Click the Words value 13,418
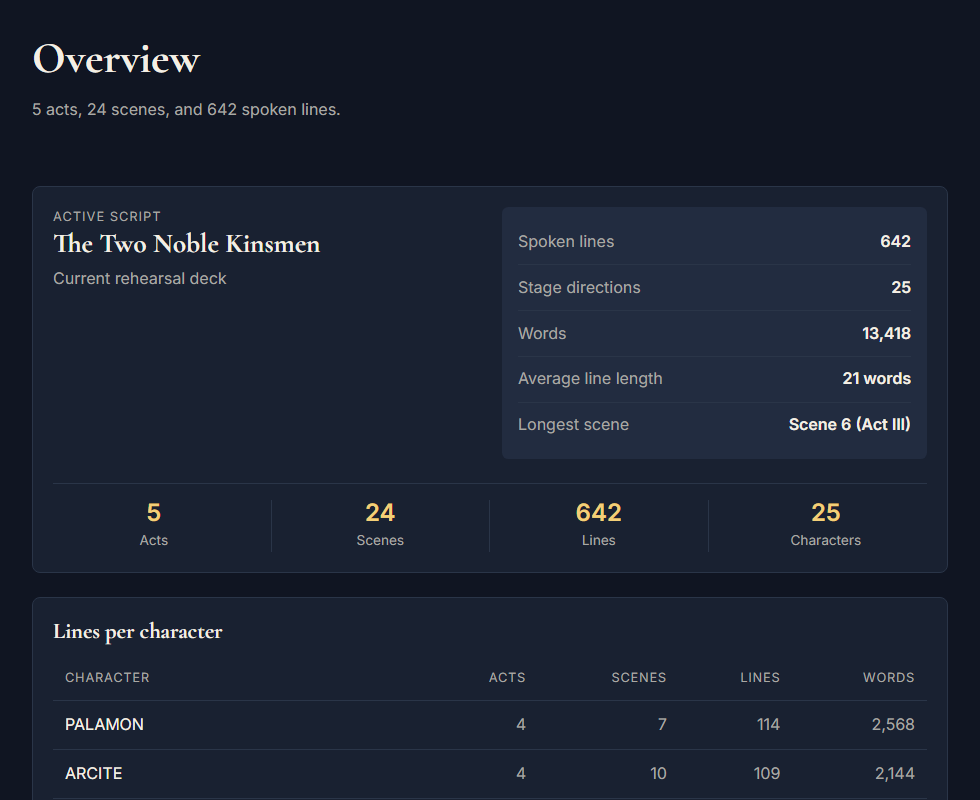This screenshot has height=800, width=980. [886, 333]
